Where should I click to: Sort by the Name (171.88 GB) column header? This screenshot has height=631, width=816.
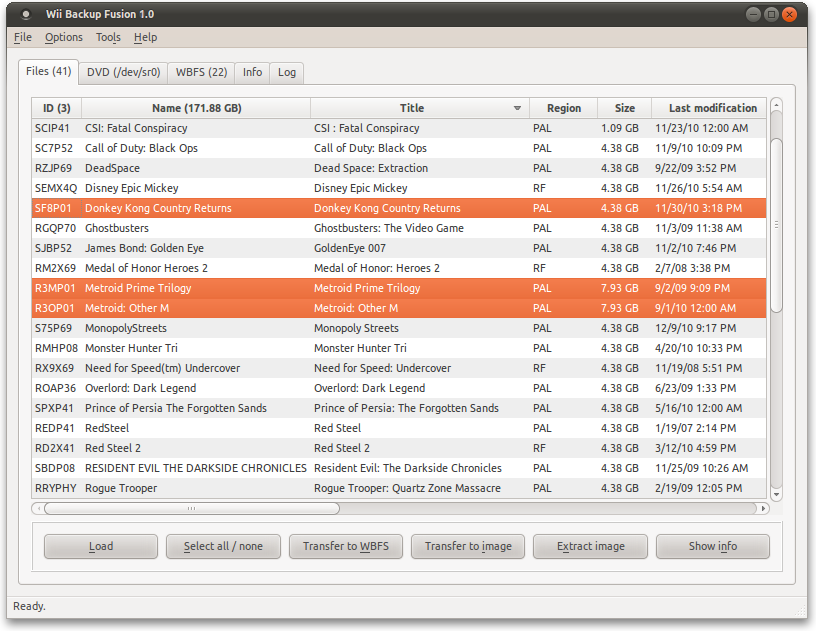(x=196, y=108)
